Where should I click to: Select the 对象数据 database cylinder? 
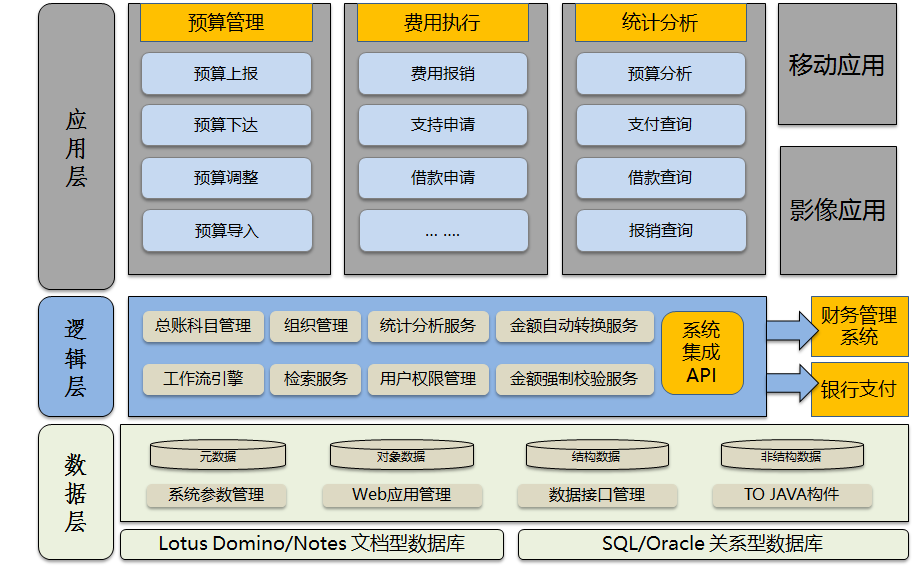click(x=400, y=456)
